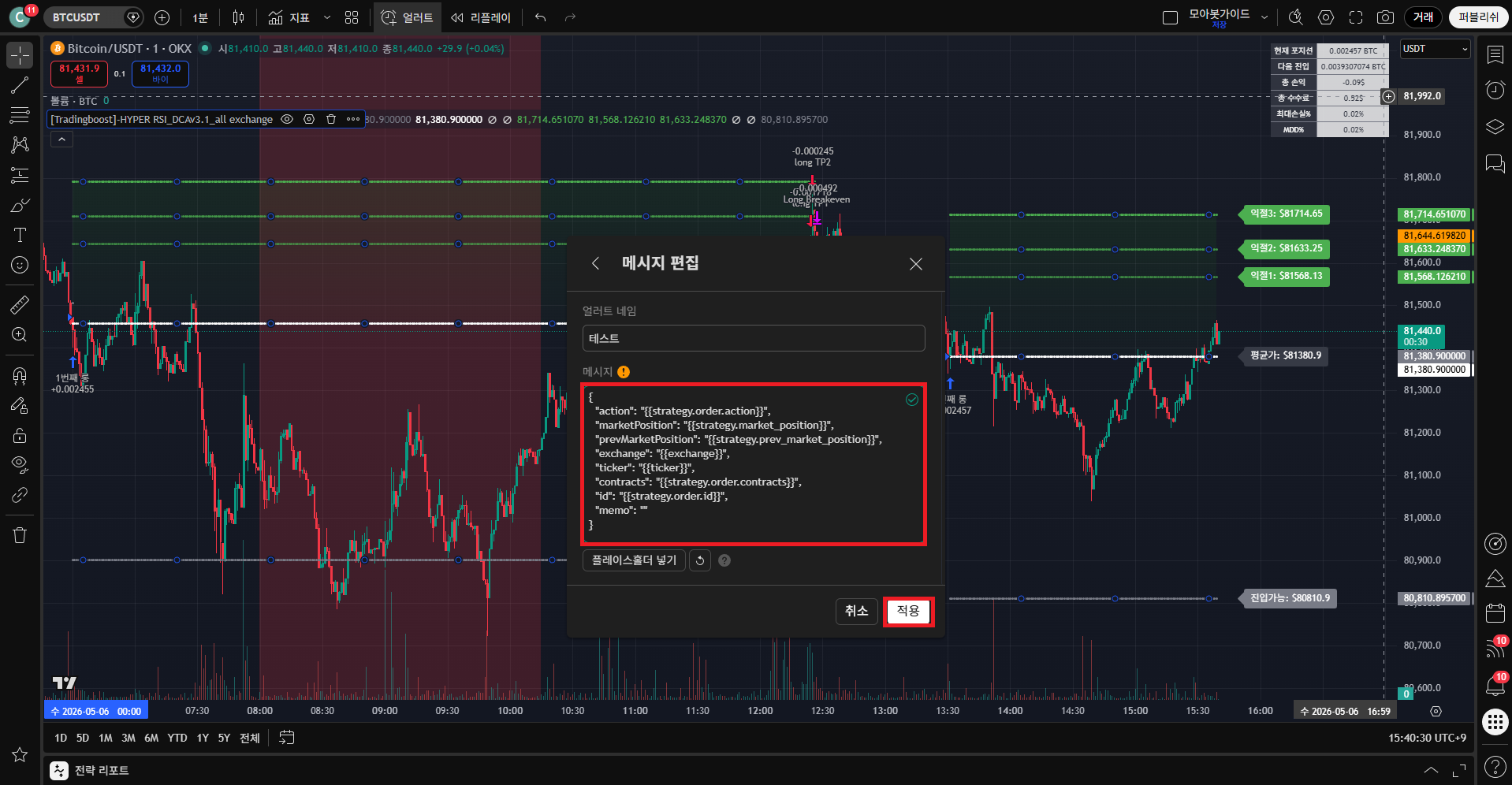Reset the message with the restore icon
The width and height of the screenshot is (1512, 785).
pos(700,560)
